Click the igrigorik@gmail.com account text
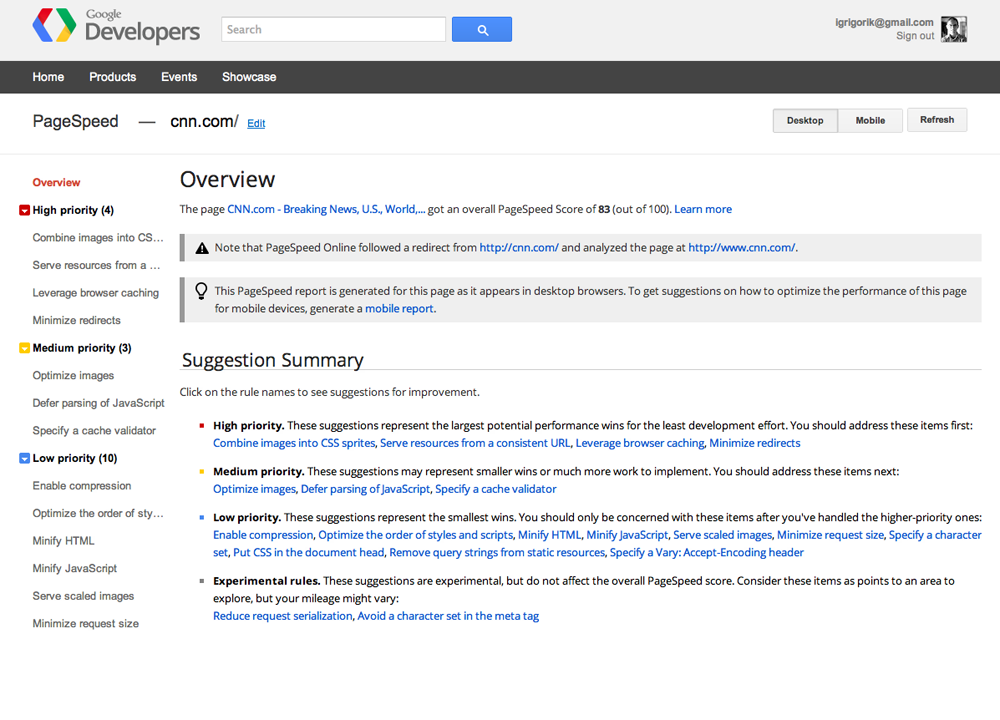Screen dimensions: 1000x720 click(x=884, y=22)
